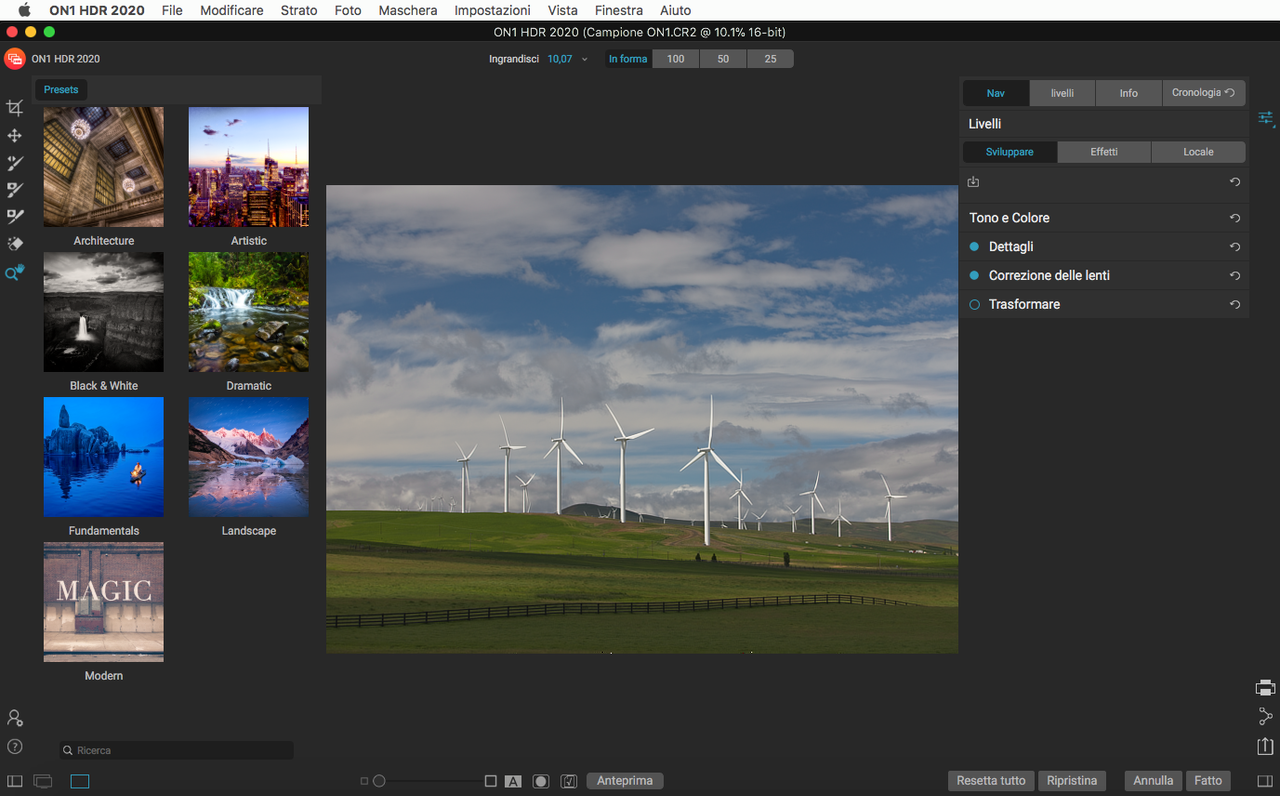
Task: Click the Resetta tutto button
Action: 990,781
